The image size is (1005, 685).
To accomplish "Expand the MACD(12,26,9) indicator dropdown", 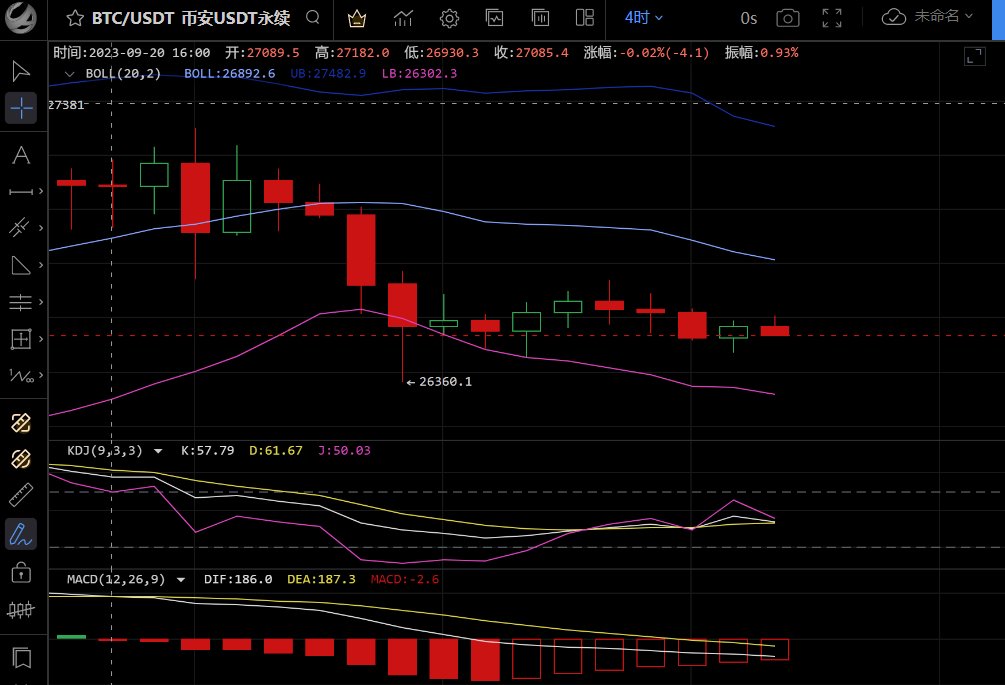I will pyautogui.click(x=181, y=580).
